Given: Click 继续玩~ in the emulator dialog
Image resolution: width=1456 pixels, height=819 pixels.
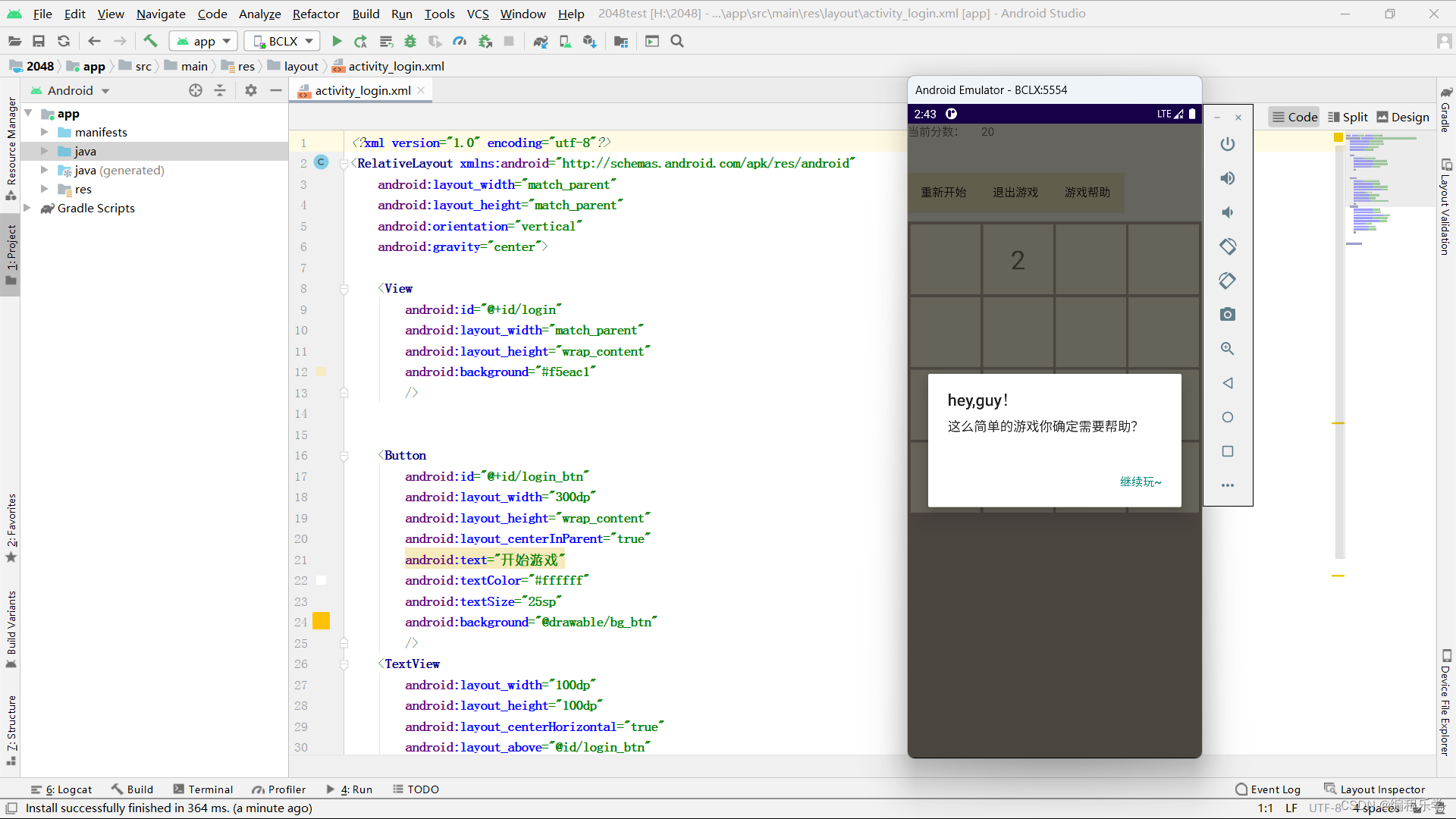Looking at the screenshot, I should pyautogui.click(x=1141, y=482).
